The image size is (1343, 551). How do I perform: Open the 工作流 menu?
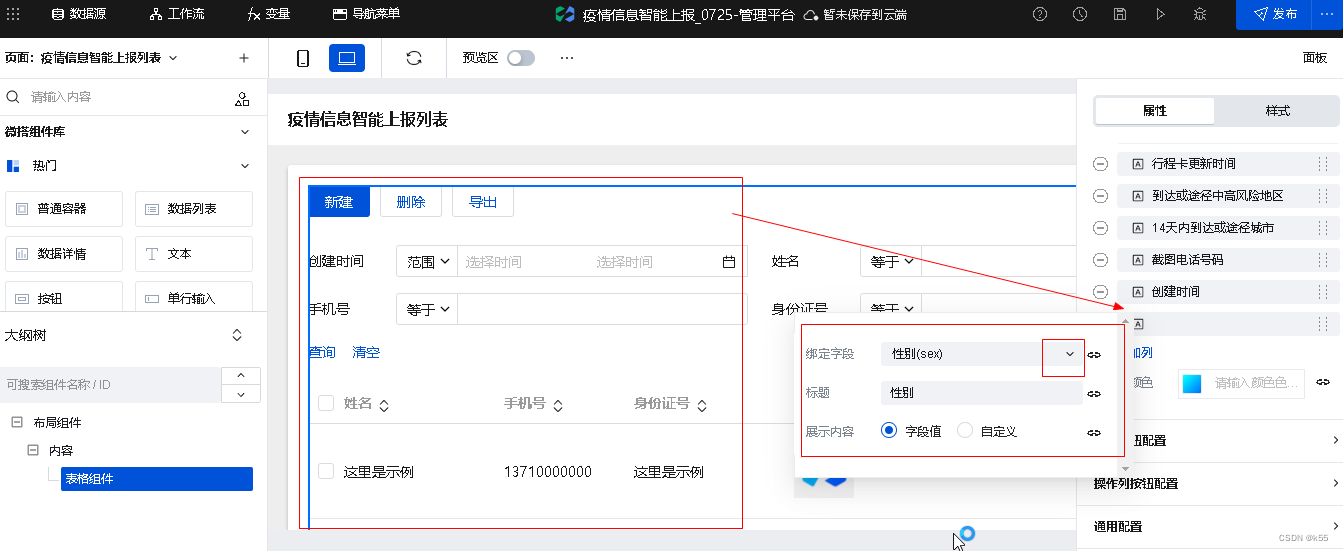[176, 14]
